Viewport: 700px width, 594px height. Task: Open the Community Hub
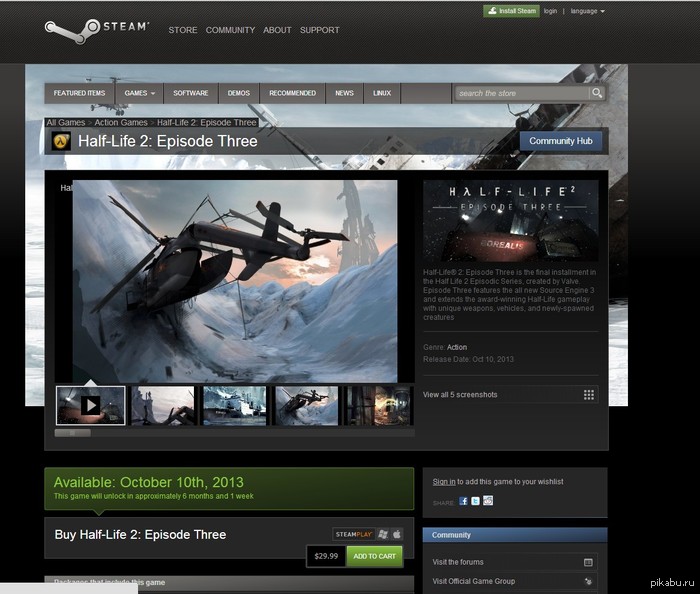tap(561, 141)
